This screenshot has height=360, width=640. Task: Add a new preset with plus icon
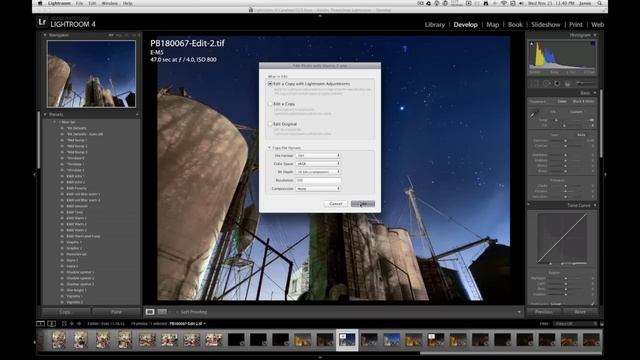pos(137,115)
